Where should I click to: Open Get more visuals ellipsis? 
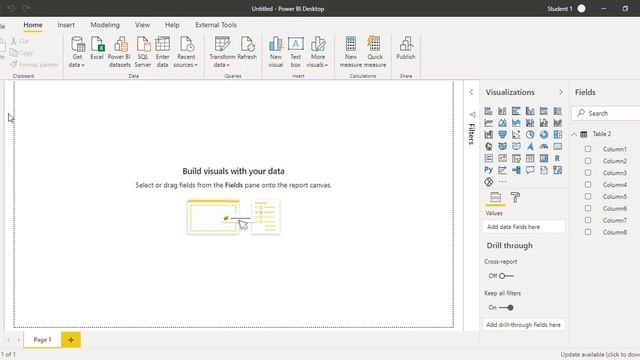click(x=502, y=182)
